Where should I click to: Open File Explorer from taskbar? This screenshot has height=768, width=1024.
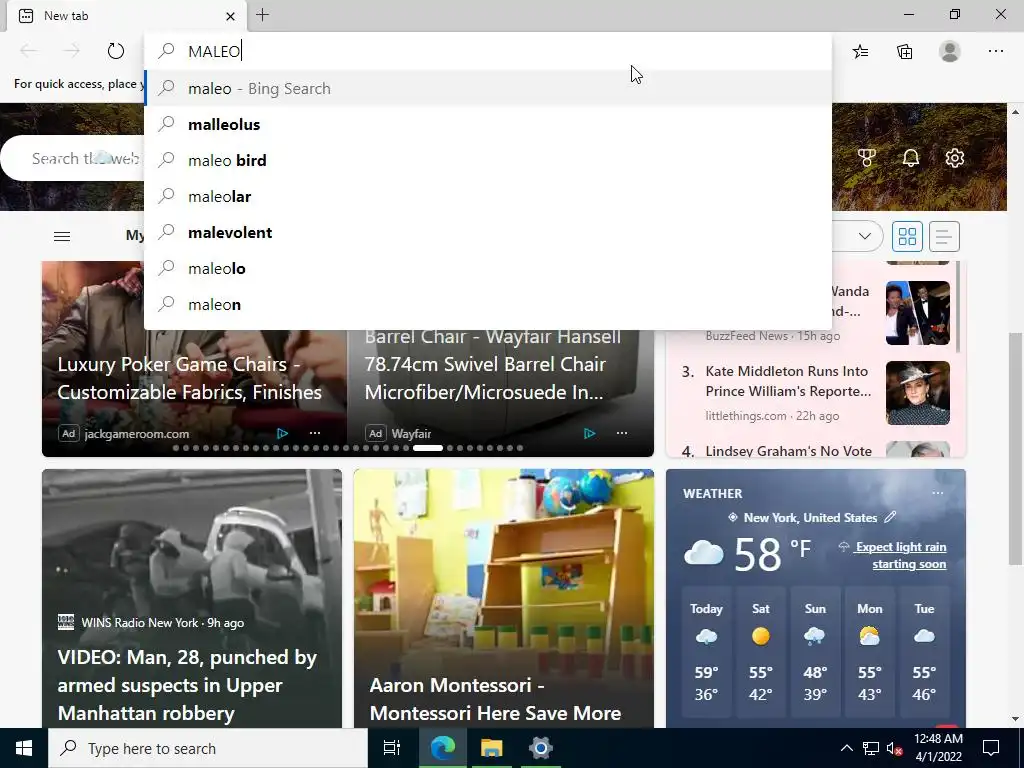(x=491, y=748)
